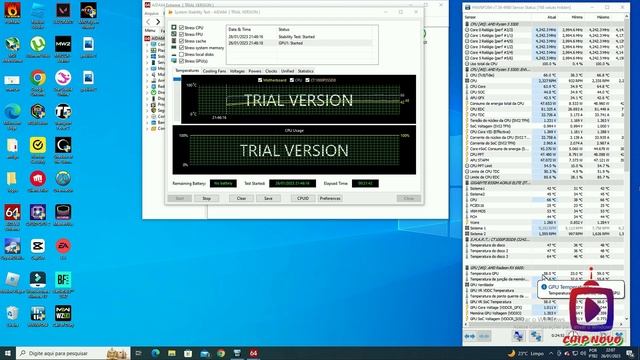Click the Clear button

241,198
